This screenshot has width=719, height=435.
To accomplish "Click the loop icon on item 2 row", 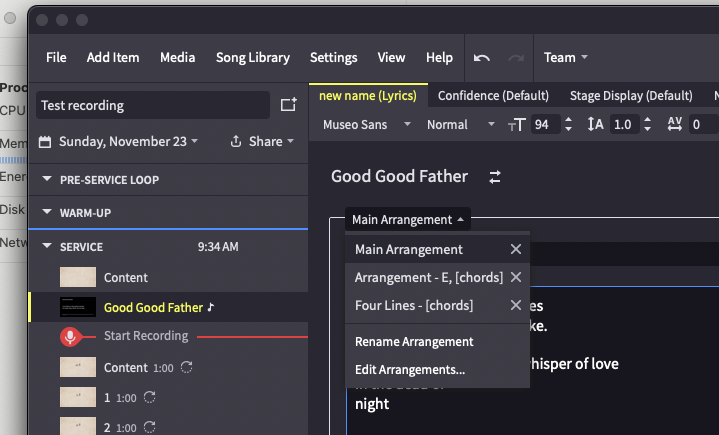I will pos(149,427).
